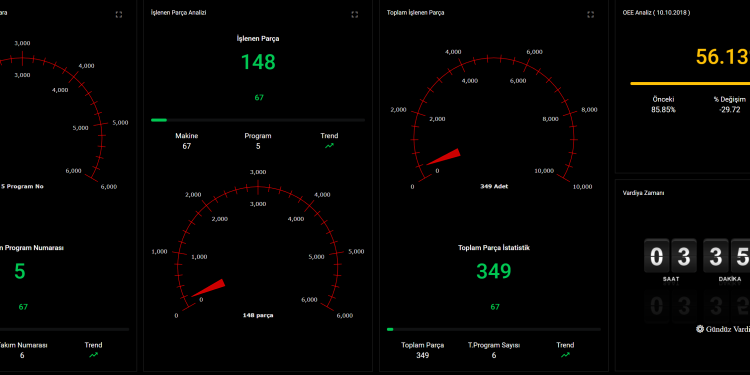Click the green 67 below 349
This screenshot has height=375, width=750.
[x=495, y=307]
